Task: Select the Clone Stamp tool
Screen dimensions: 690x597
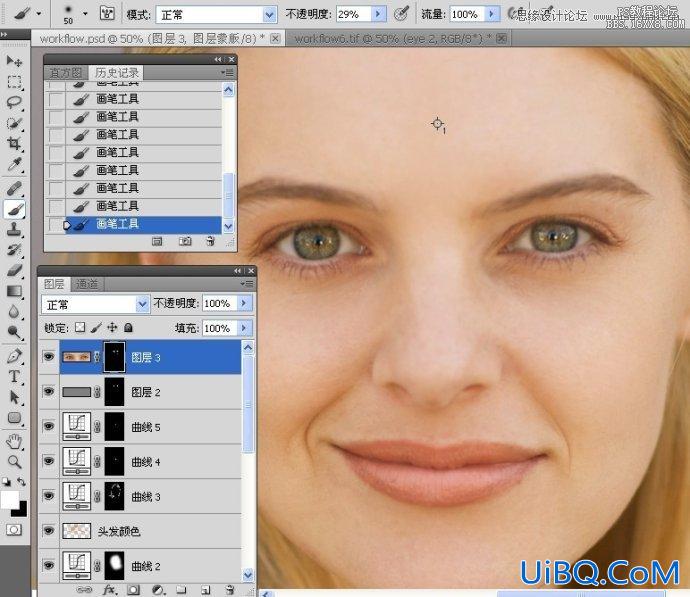Action: click(x=14, y=230)
